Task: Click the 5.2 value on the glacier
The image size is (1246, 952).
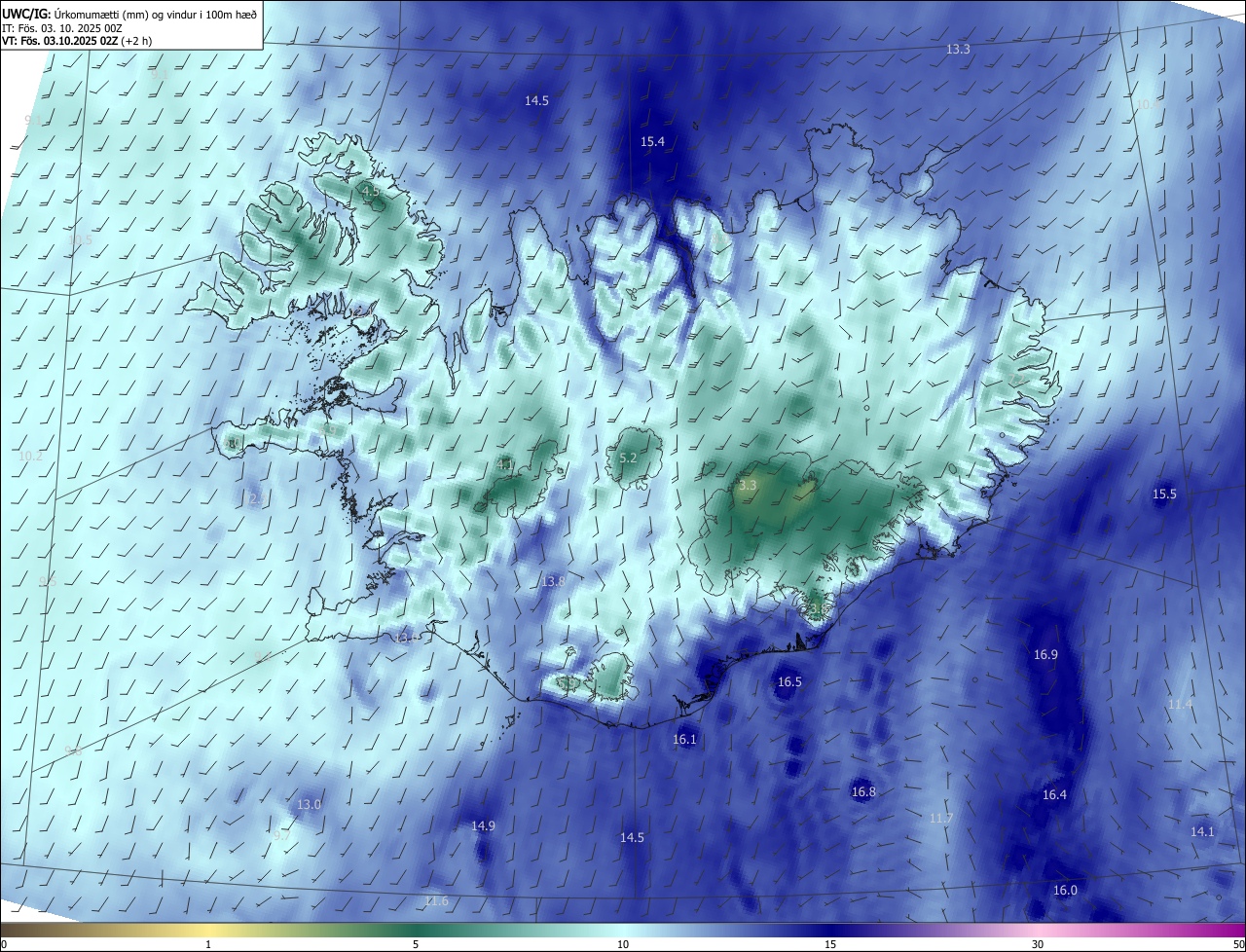Action: coord(628,458)
